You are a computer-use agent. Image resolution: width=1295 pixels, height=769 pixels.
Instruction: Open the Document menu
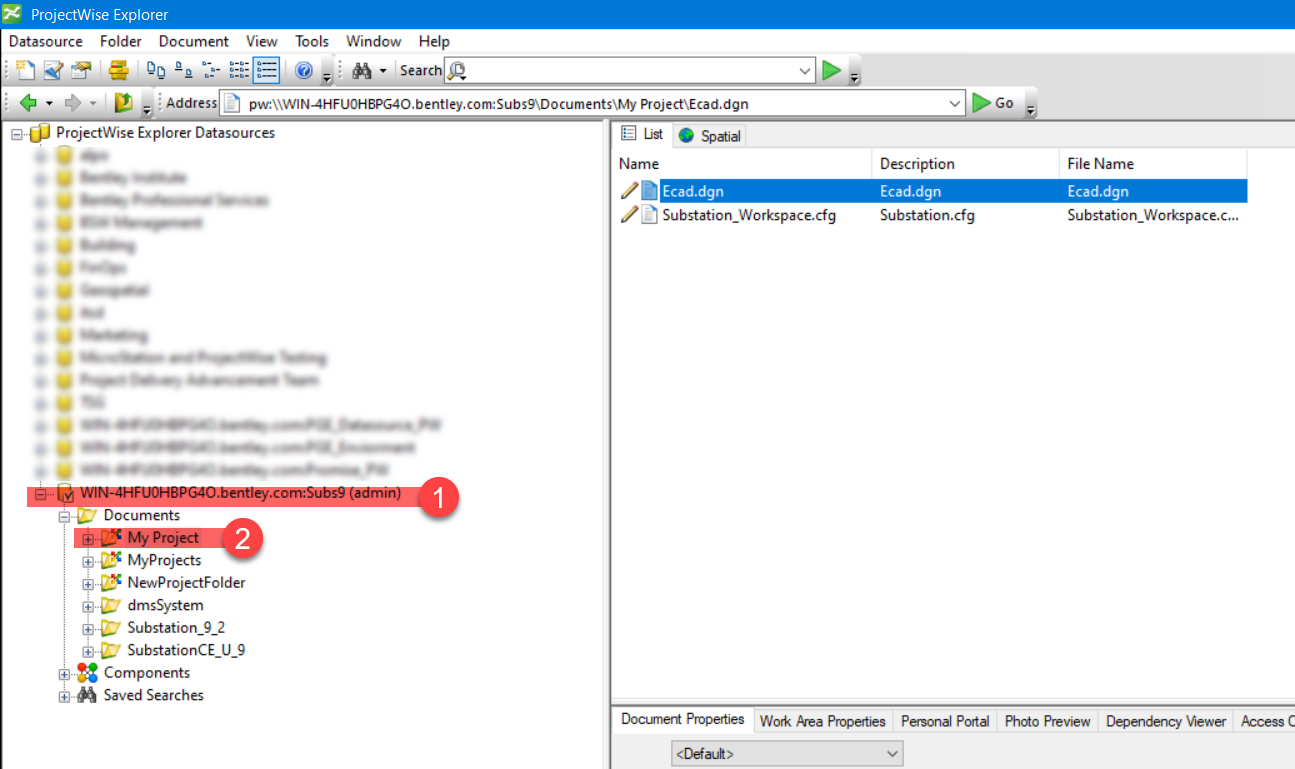(x=194, y=41)
